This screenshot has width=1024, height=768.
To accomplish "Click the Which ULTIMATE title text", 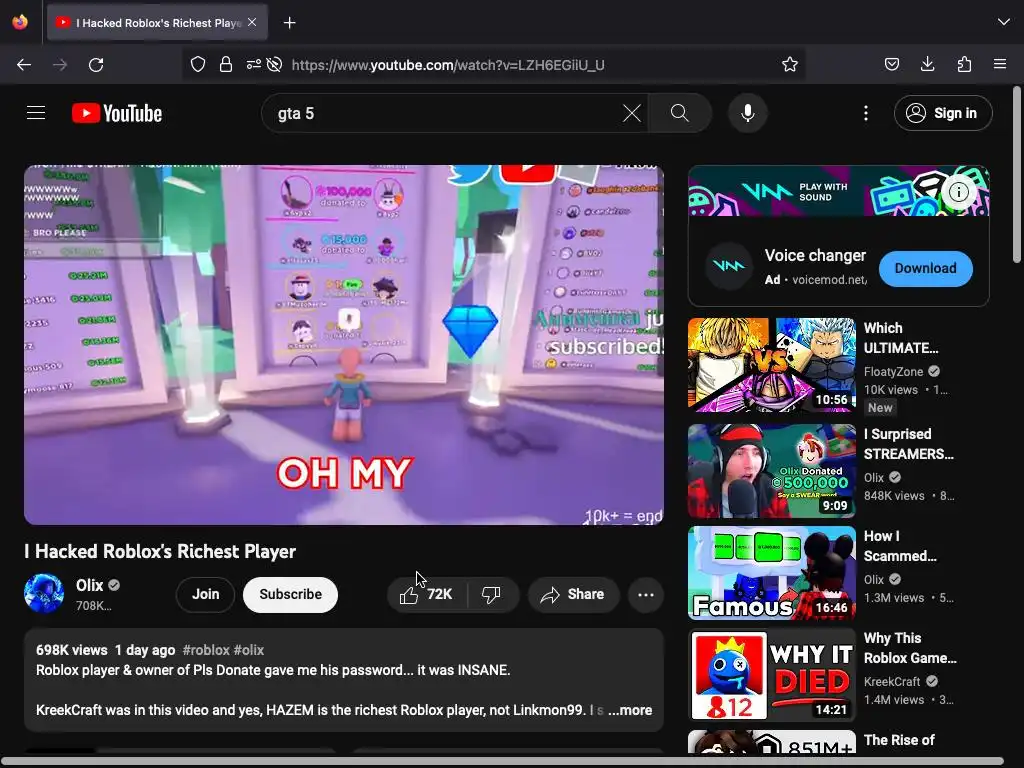I will 901,338.
